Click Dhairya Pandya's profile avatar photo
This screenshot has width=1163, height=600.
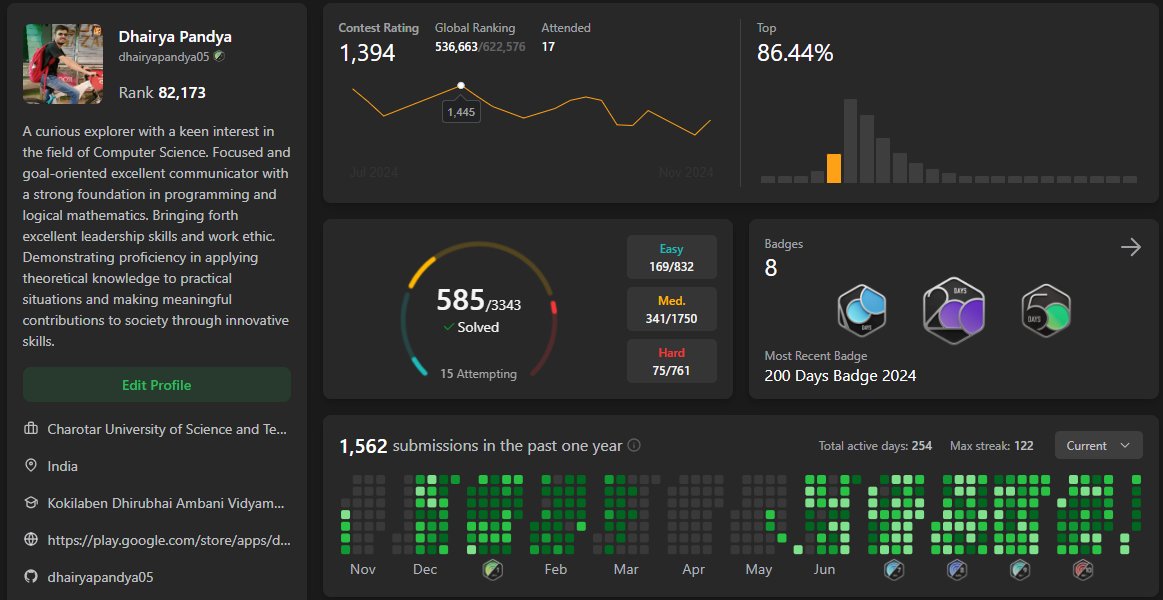pos(63,64)
